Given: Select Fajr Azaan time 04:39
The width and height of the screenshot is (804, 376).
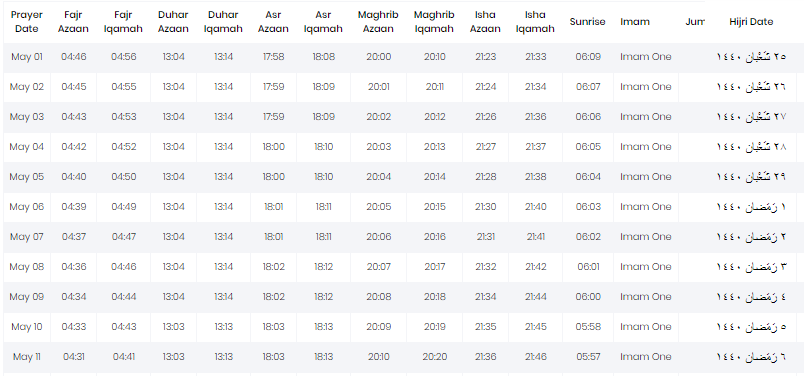Looking at the screenshot, I should click(74, 207).
